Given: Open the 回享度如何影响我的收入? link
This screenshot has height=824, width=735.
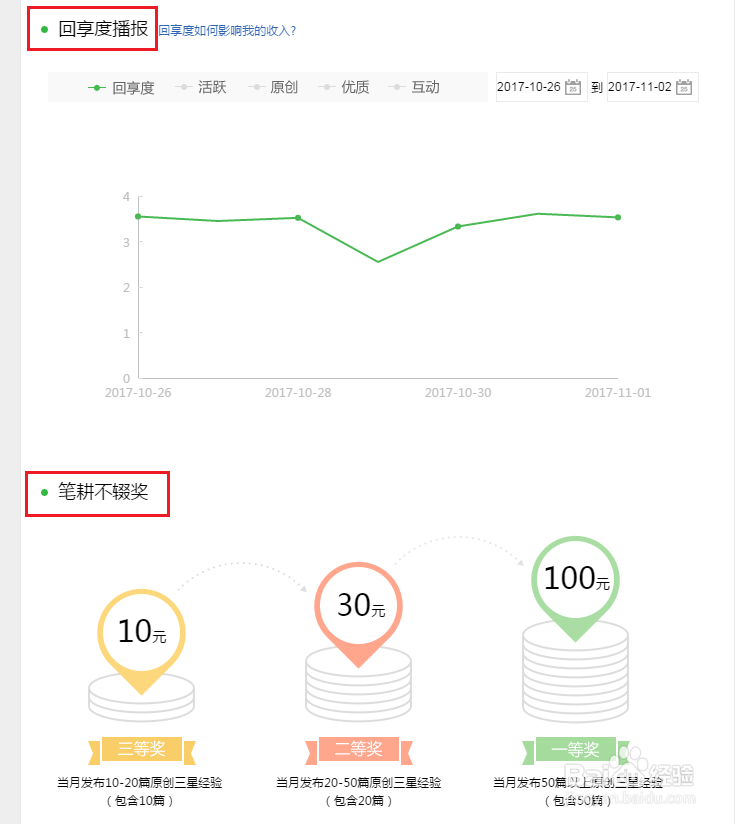Looking at the screenshot, I should tap(227, 30).
